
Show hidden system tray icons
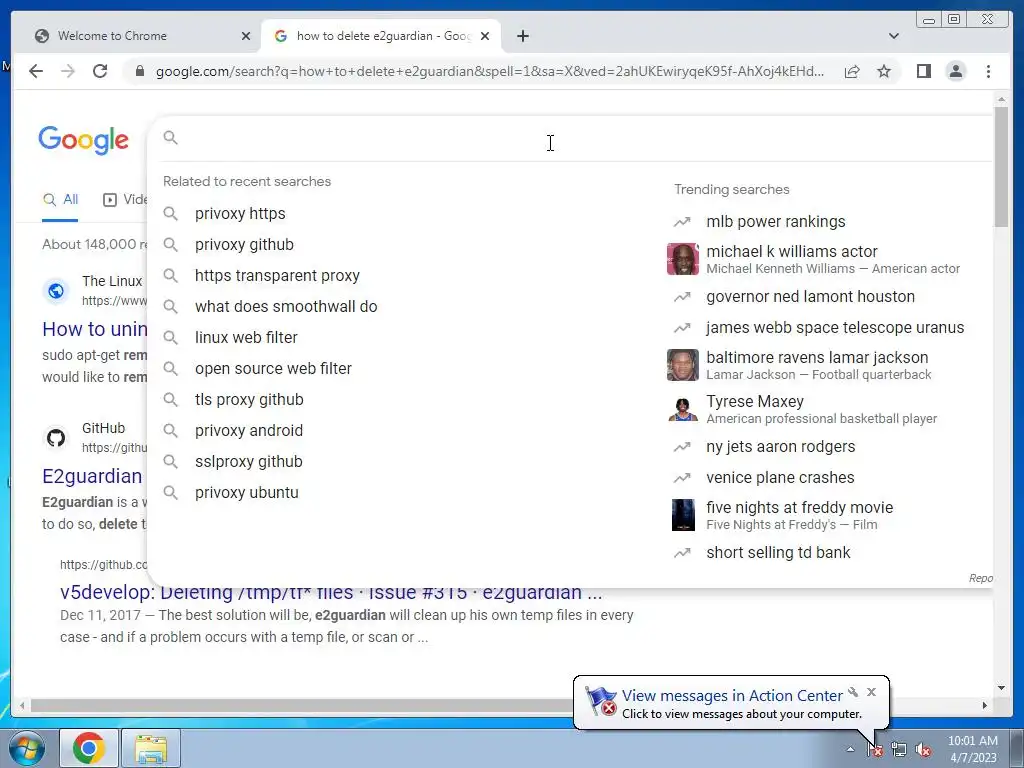coord(850,749)
